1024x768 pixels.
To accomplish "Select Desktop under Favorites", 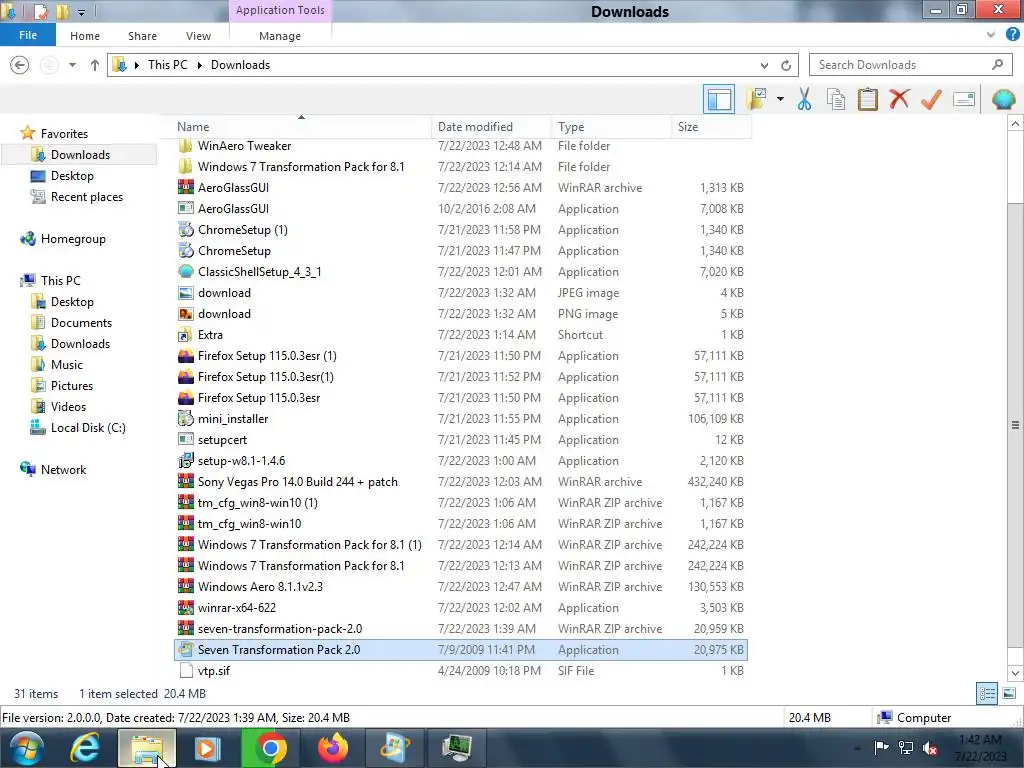I will (x=72, y=176).
